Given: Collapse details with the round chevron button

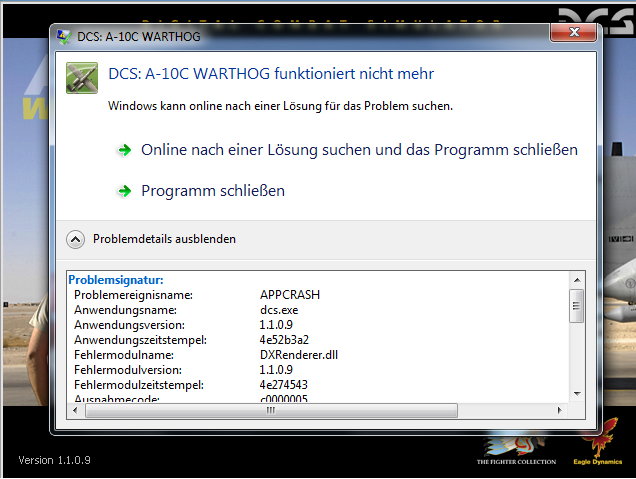Looking at the screenshot, I should click(75, 239).
